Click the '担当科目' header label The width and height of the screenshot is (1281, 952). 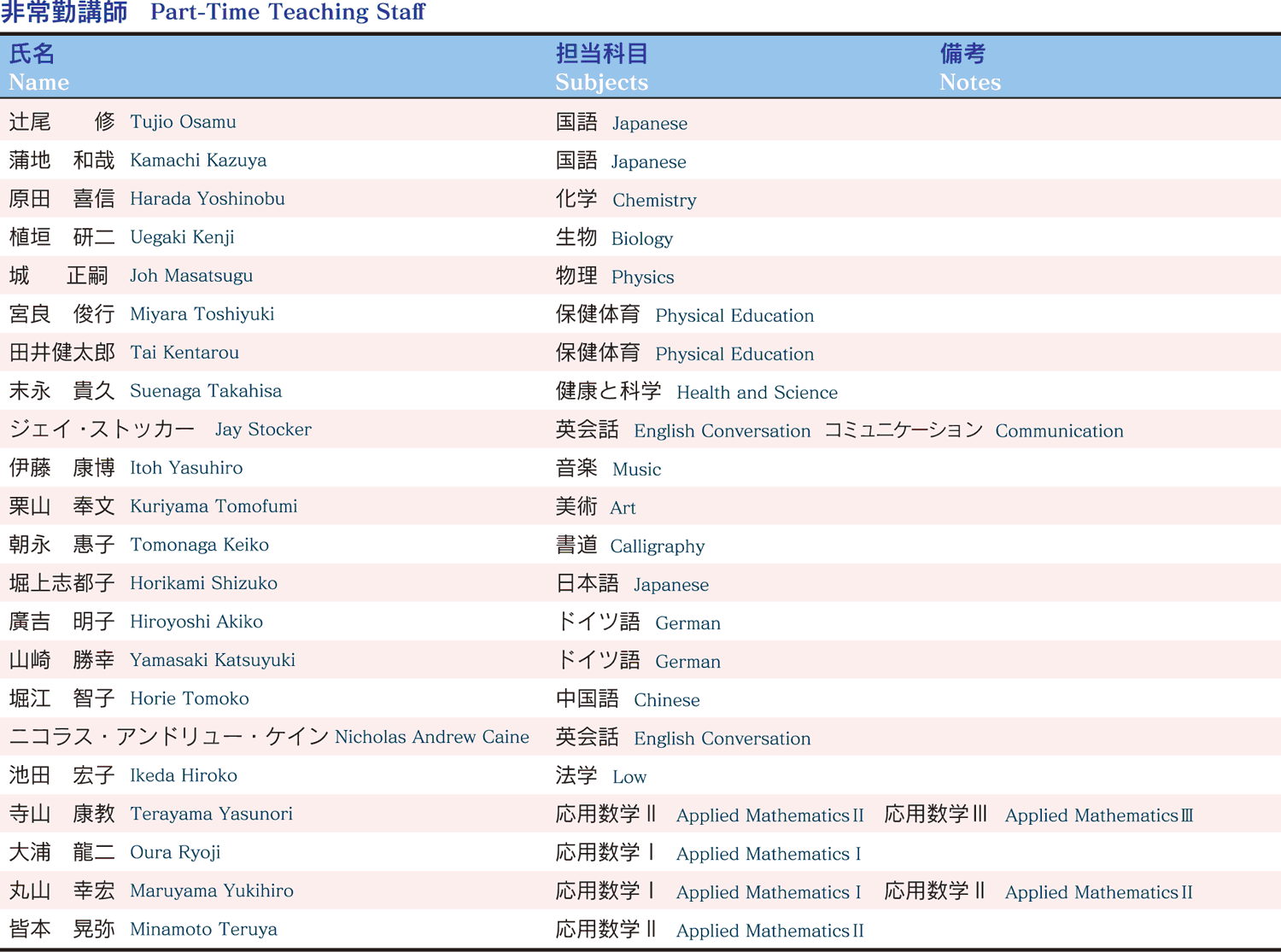(x=601, y=54)
